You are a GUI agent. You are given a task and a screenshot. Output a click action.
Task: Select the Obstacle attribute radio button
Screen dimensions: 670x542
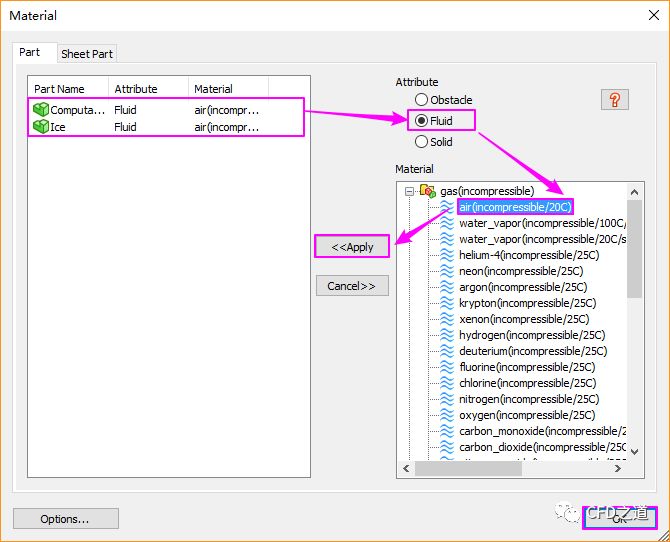coord(422,100)
